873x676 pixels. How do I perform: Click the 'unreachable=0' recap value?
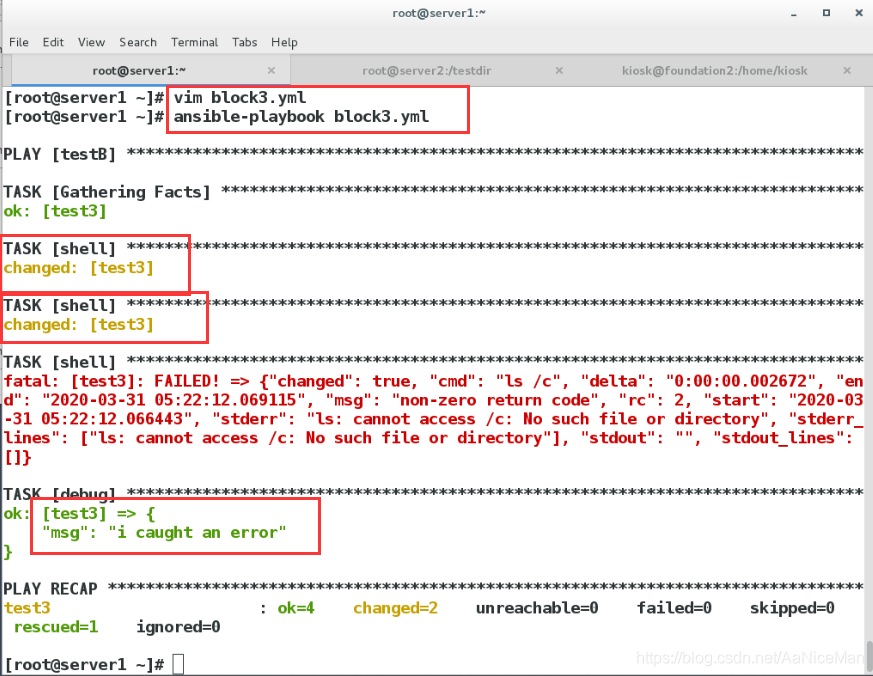click(x=537, y=608)
